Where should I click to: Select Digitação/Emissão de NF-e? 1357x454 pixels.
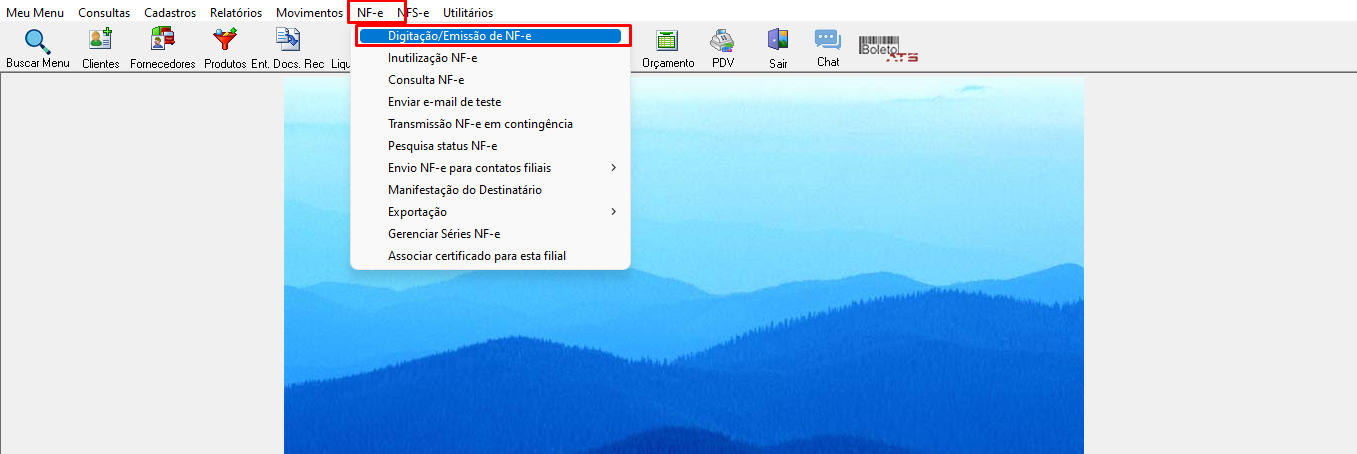pyautogui.click(x=490, y=36)
